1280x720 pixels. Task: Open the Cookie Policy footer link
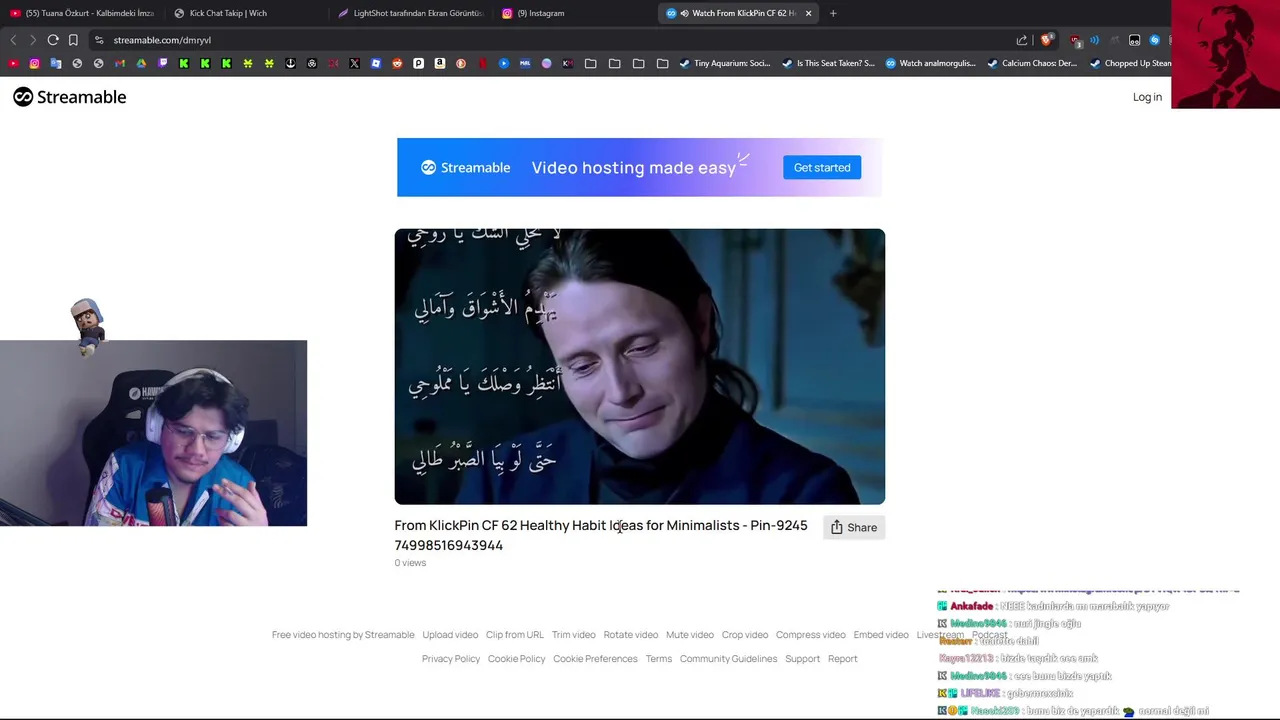(x=517, y=659)
